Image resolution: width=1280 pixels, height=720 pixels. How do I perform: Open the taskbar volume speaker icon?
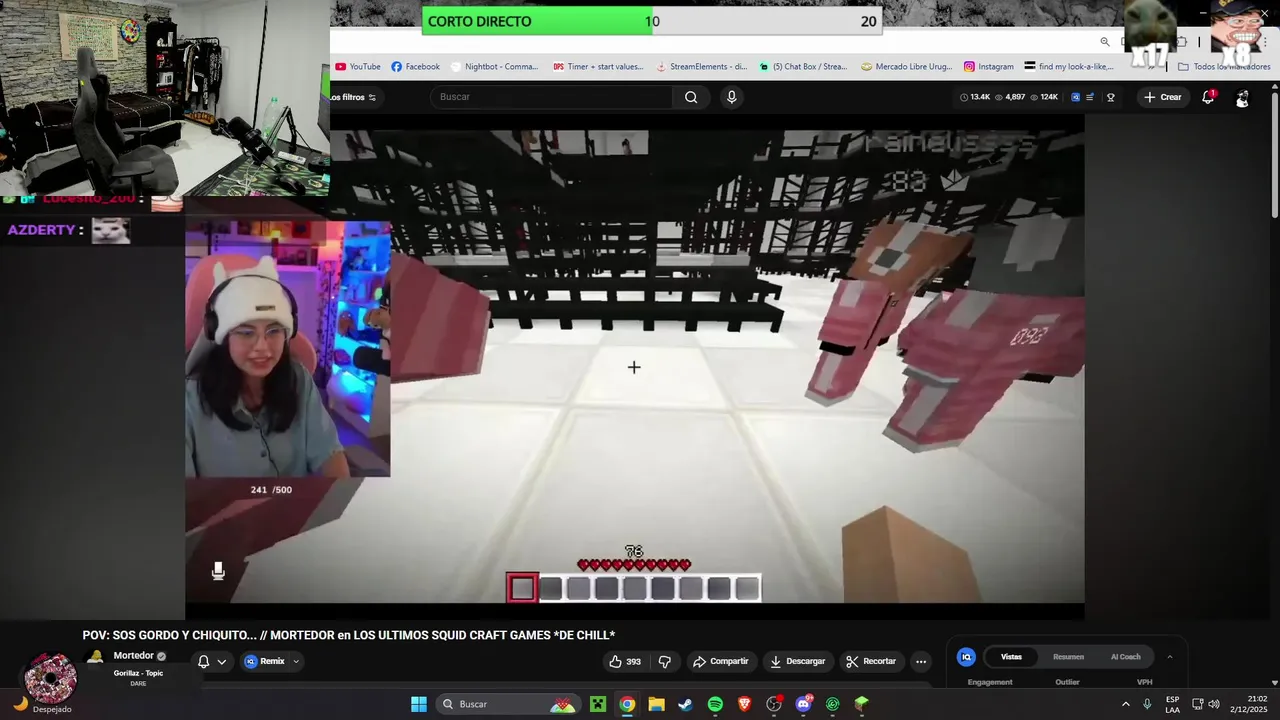click(1213, 704)
